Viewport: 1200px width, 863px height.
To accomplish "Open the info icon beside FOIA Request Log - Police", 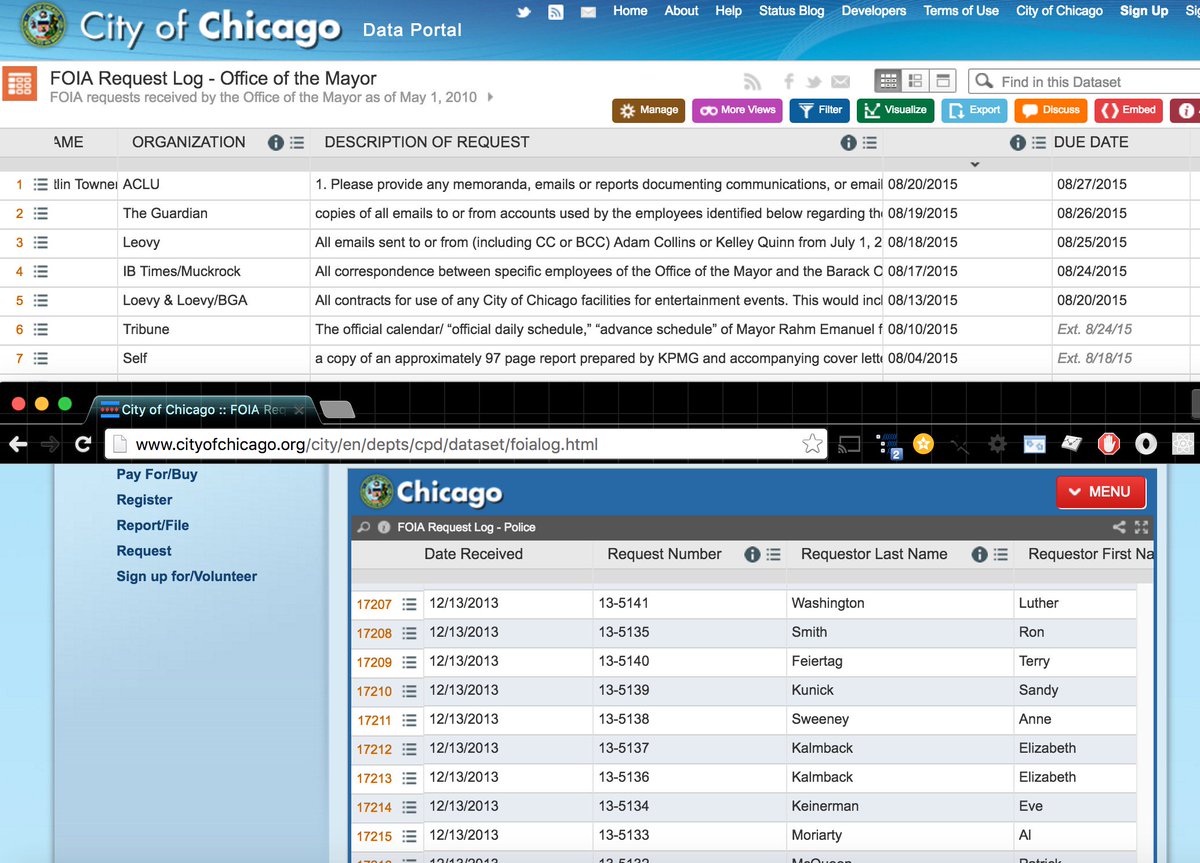I will (384, 527).
